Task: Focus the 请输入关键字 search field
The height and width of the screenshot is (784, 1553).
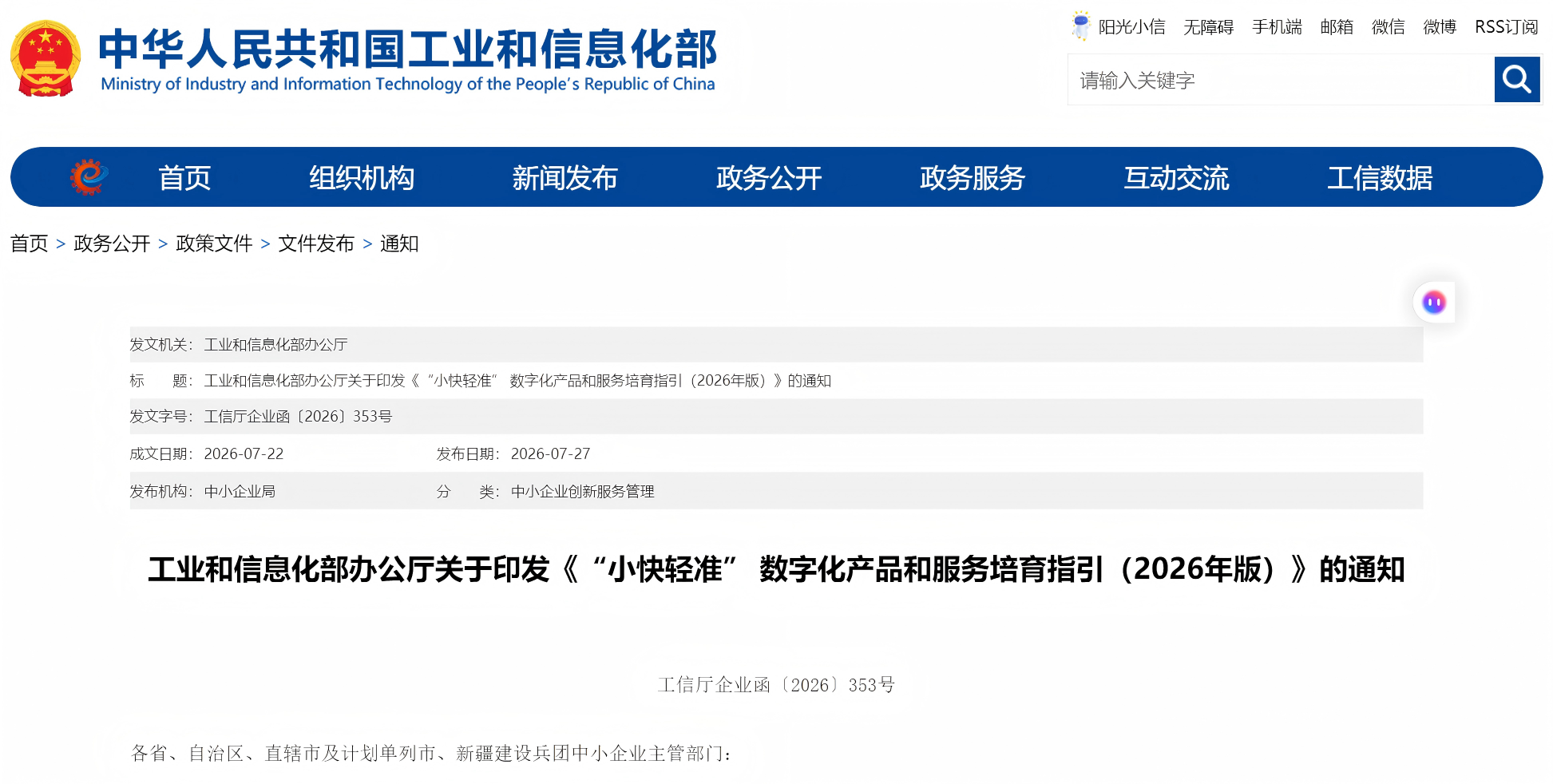Action: pos(1281,80)
